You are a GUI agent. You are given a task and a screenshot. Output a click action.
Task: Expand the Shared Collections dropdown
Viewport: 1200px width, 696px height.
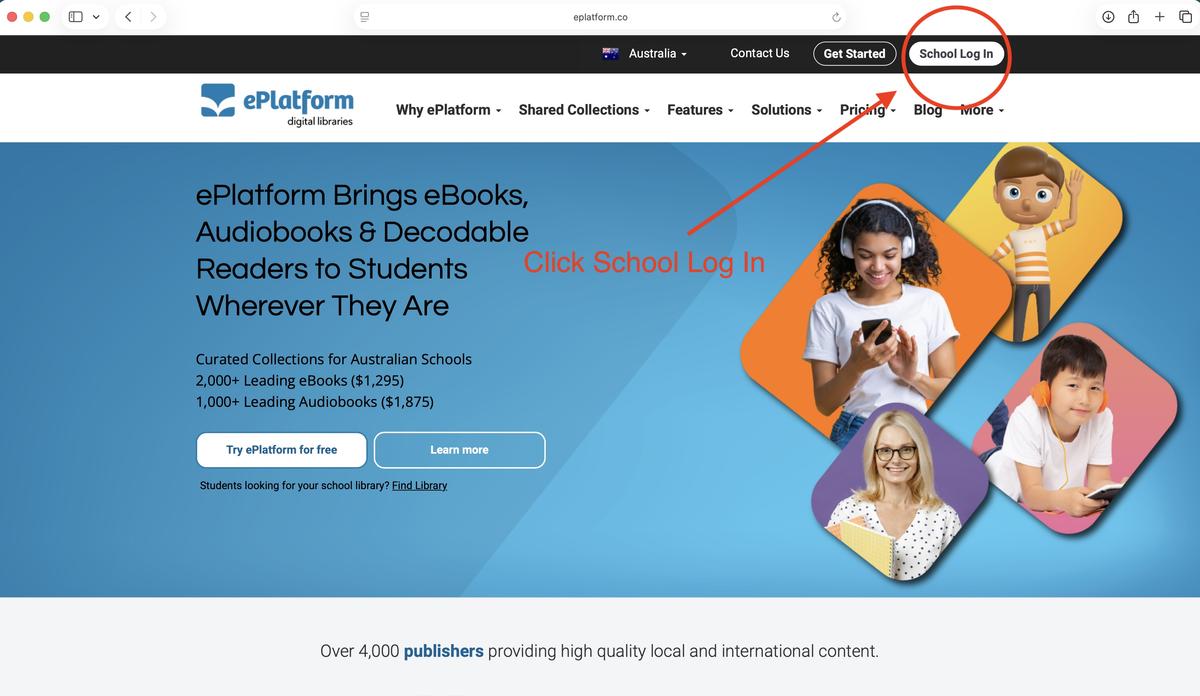click(584, 110)
